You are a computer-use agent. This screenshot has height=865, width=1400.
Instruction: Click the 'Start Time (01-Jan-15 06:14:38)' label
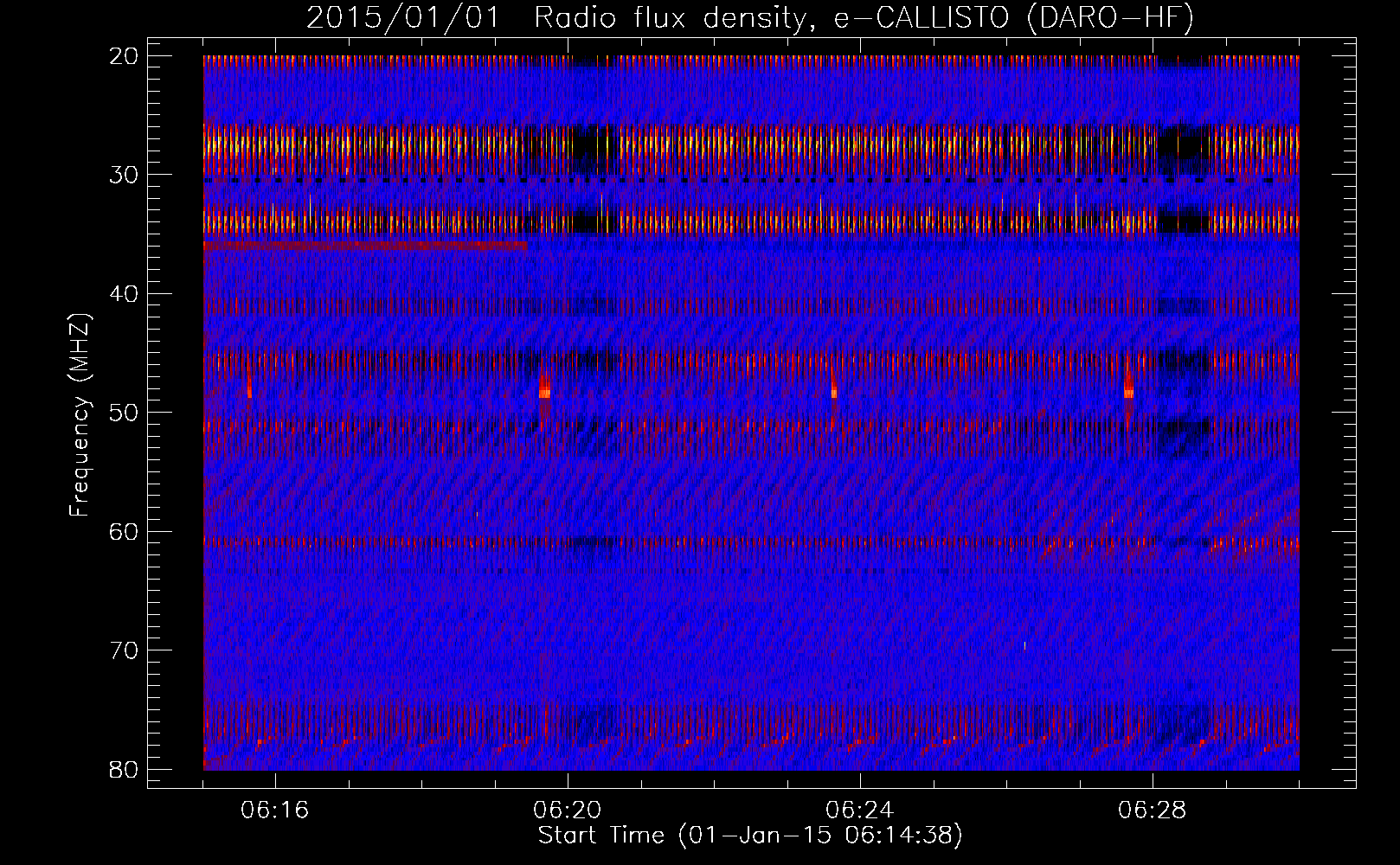click(750, 835)
